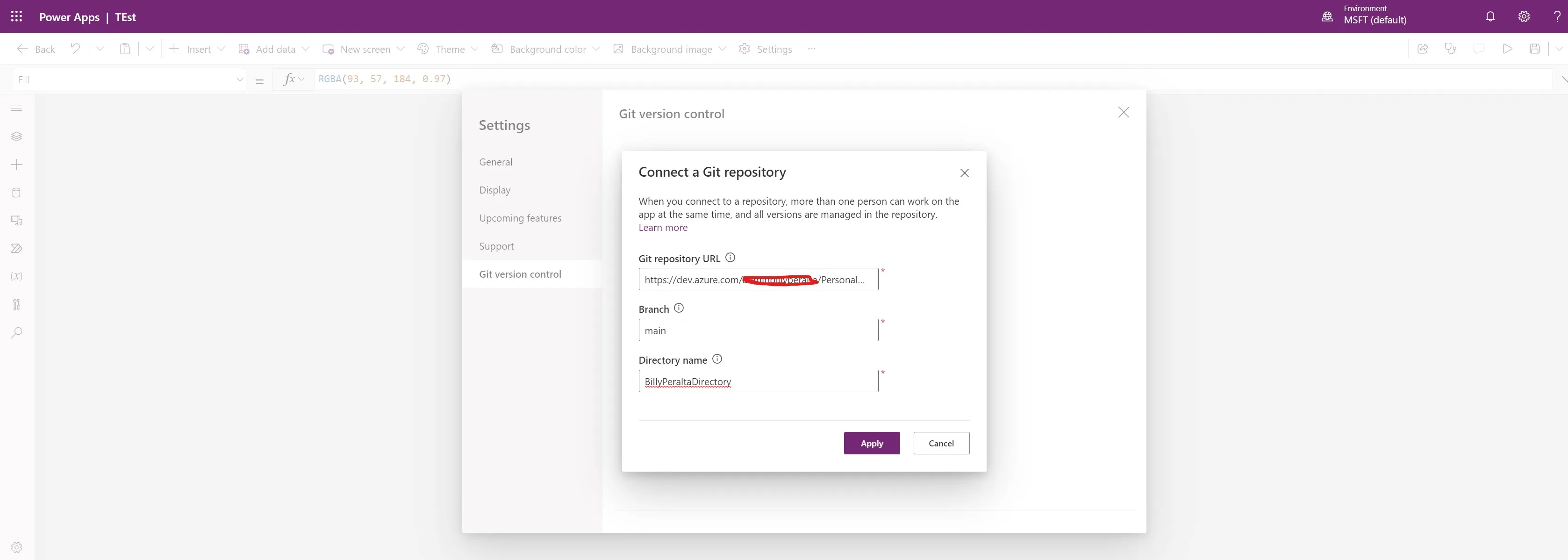Preview the app with the play icon

click(x=1507, y=49)
